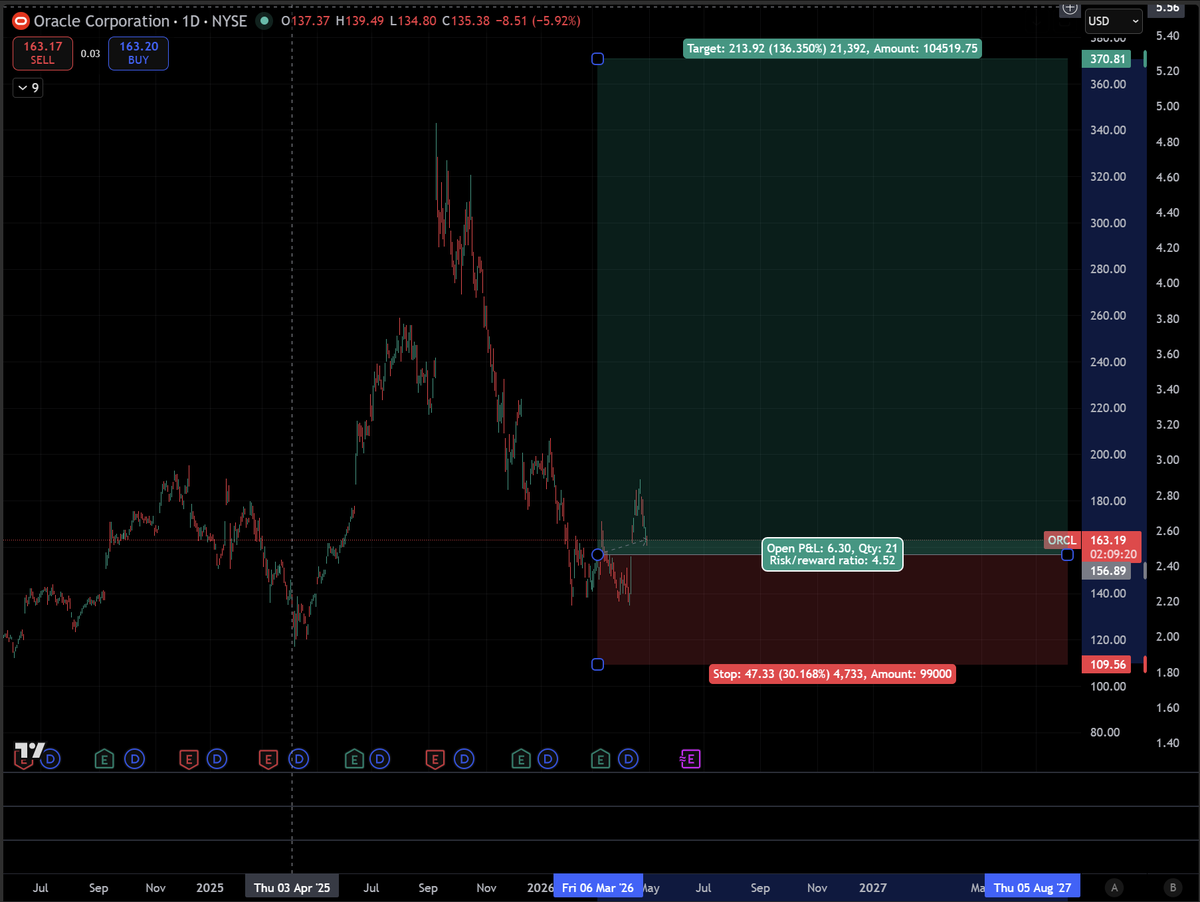Select the entry-level handle at the position's left edge
The width and height of the screenshot is (1200, 902).
[x=598, y=554]
